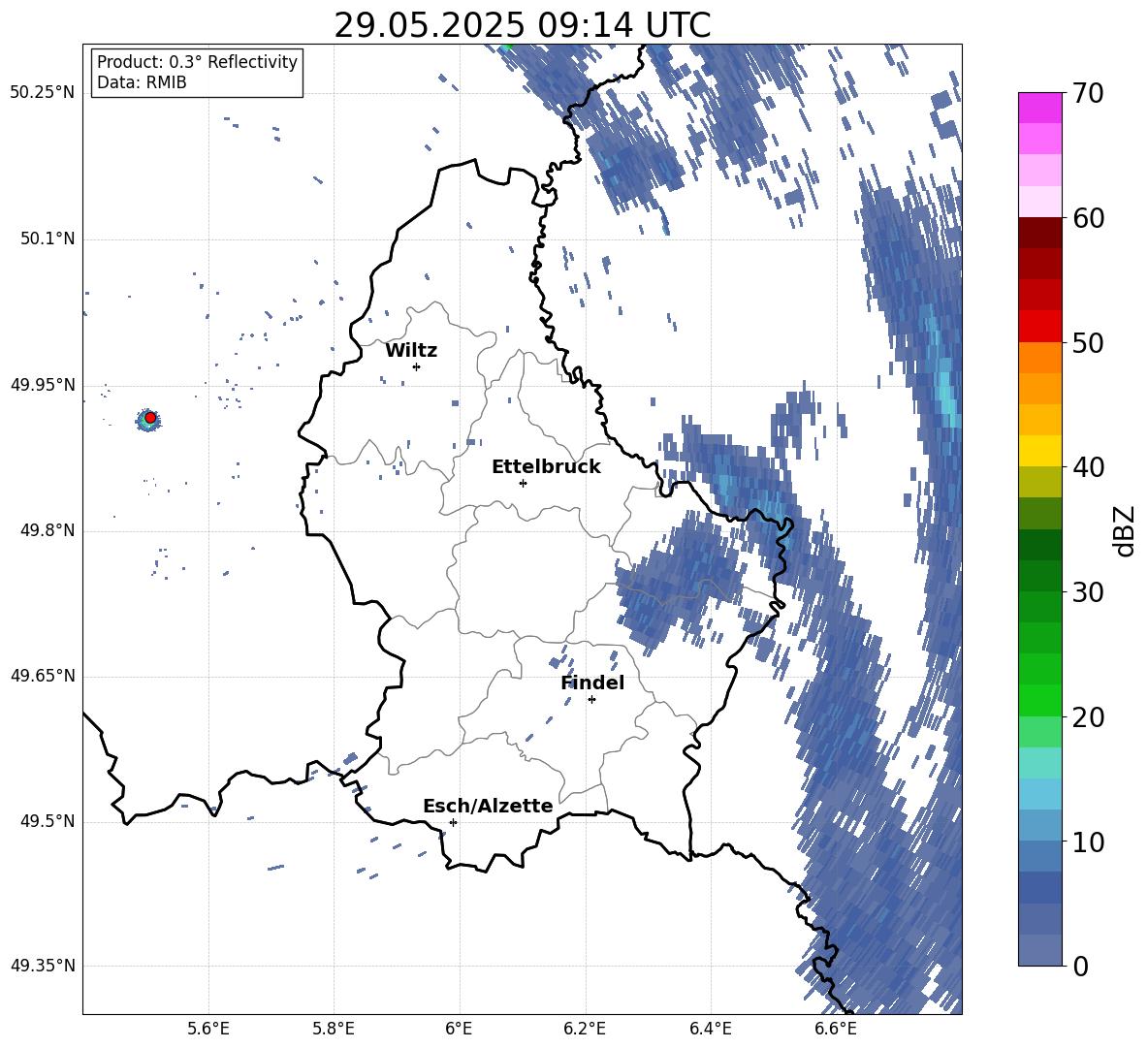Click the Wiltz location cross marker
Viewport: 1148px width, 1048px height.
pyautogui.click(x=416, y=366)
